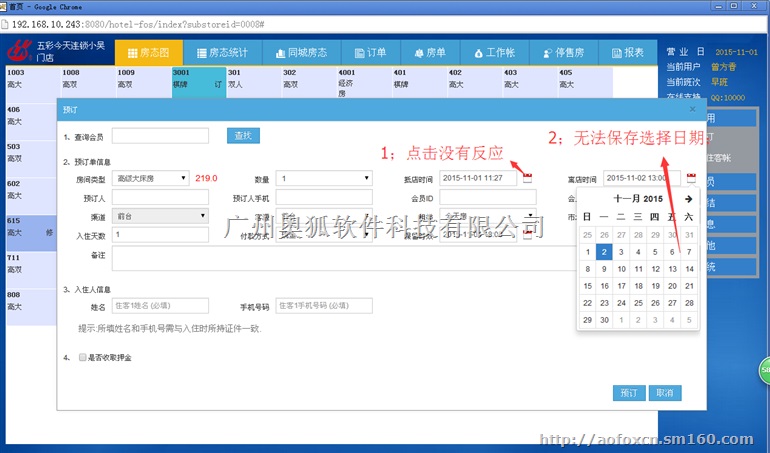The width and height of the screenshot is (770, 453).
Task: Select date 10 in calendar
Action: click(x=621, y=269)
